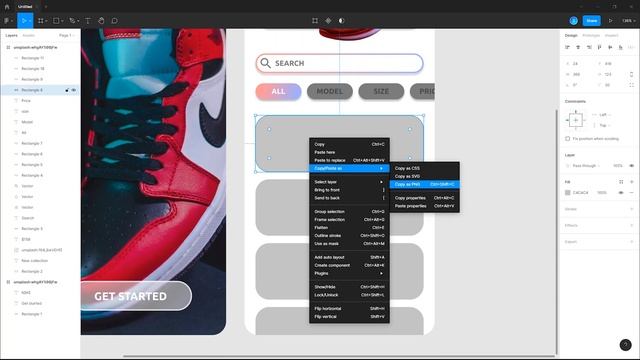Click the Align right icon

coord(589,47)
